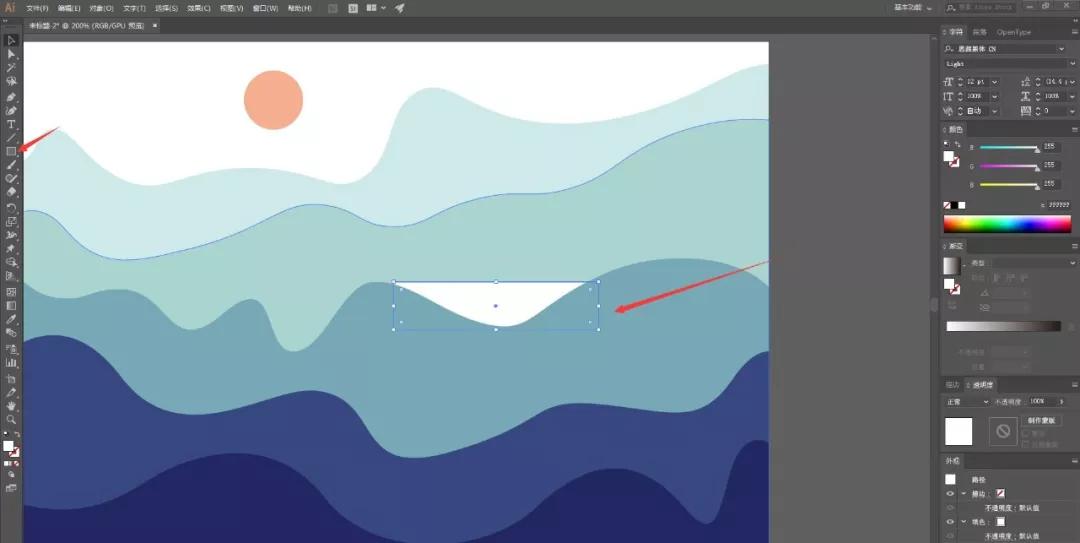Select the Magic Wand tool
The image size is (1080, 543).
tap(11, 68)
